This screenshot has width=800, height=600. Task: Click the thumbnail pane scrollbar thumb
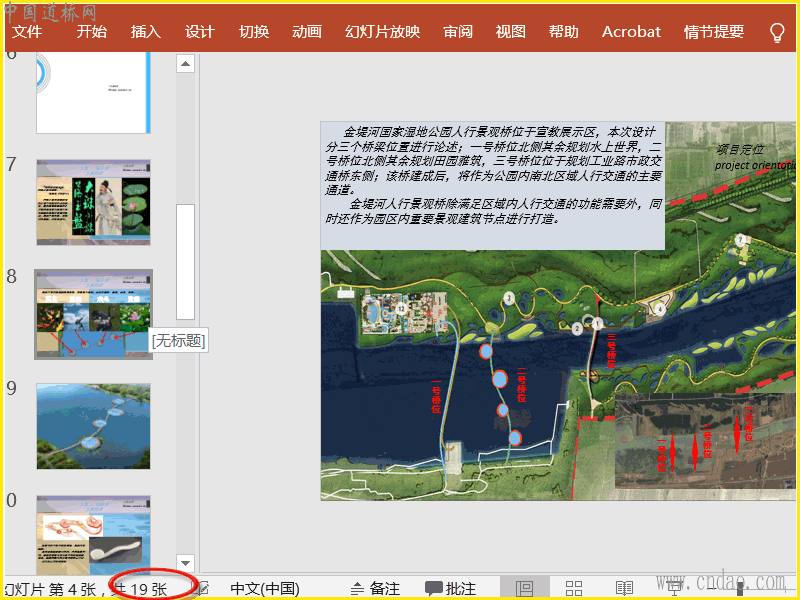tap(186, 262)
